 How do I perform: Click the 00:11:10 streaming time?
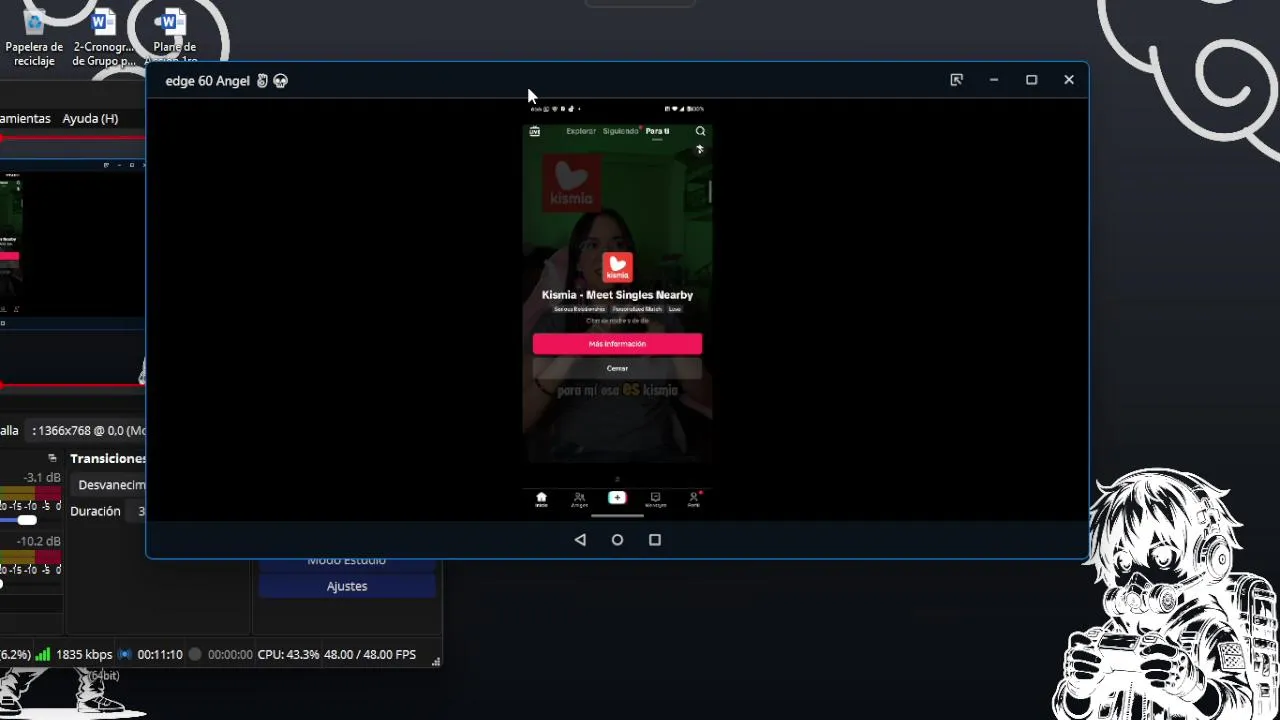[160, 655]
